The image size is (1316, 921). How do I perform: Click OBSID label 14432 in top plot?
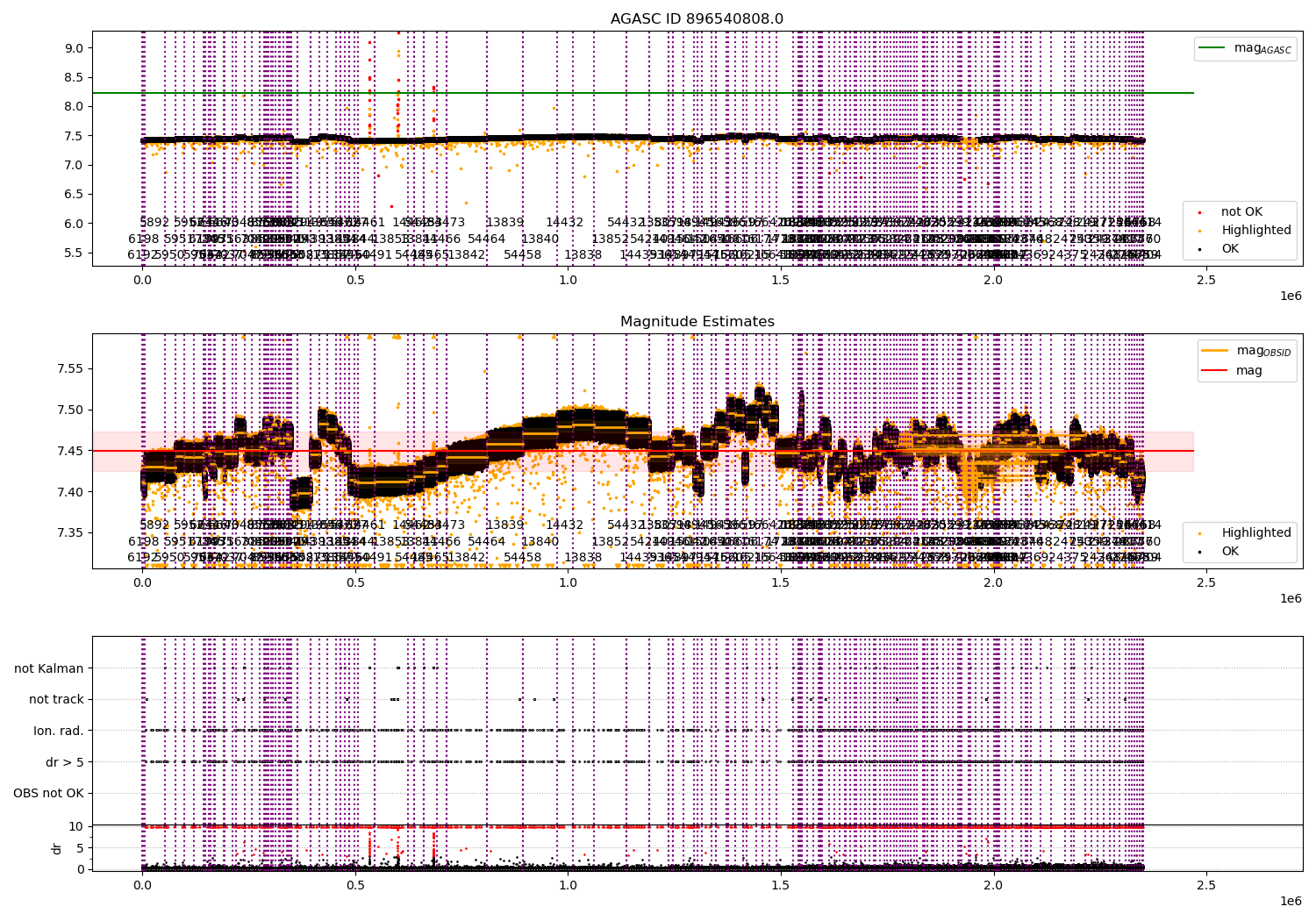[x=564, y=223]
